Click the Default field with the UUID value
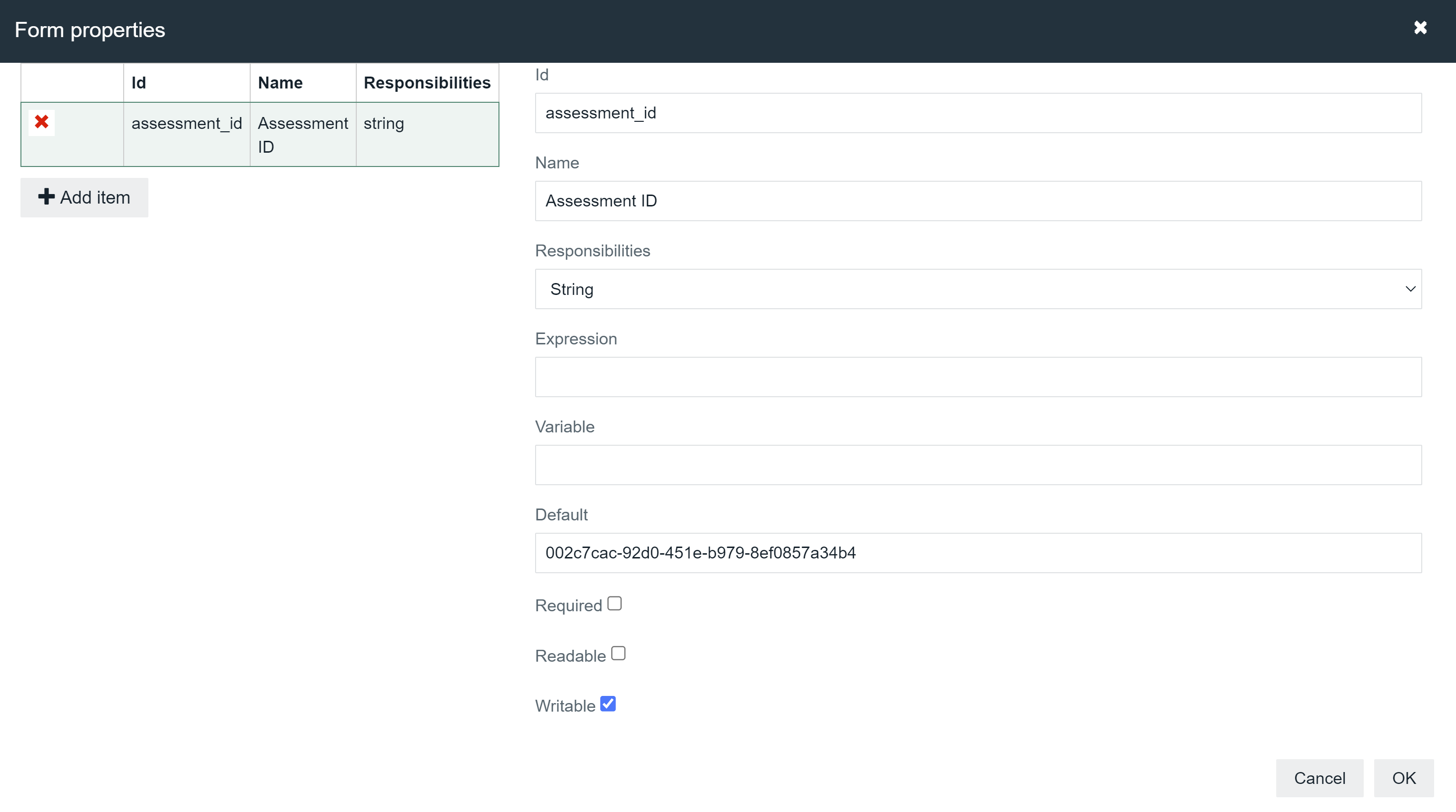This screenshot has height=812, width=1456. [978, 553]
